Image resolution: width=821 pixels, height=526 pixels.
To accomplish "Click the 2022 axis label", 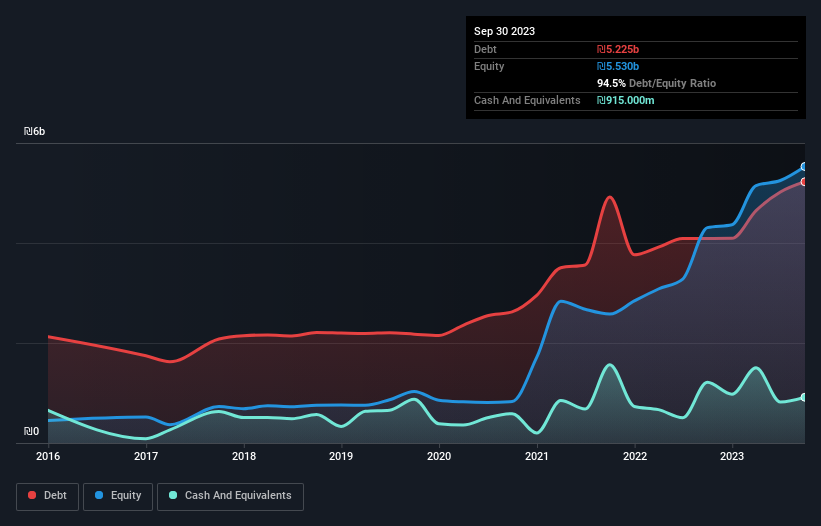I will point(635,456).
